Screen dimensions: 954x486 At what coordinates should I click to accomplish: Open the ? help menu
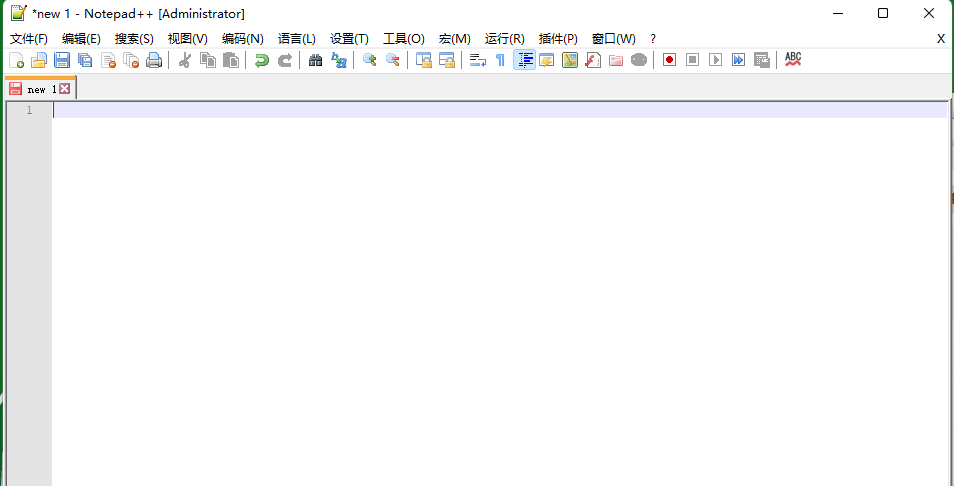(653, 39)
